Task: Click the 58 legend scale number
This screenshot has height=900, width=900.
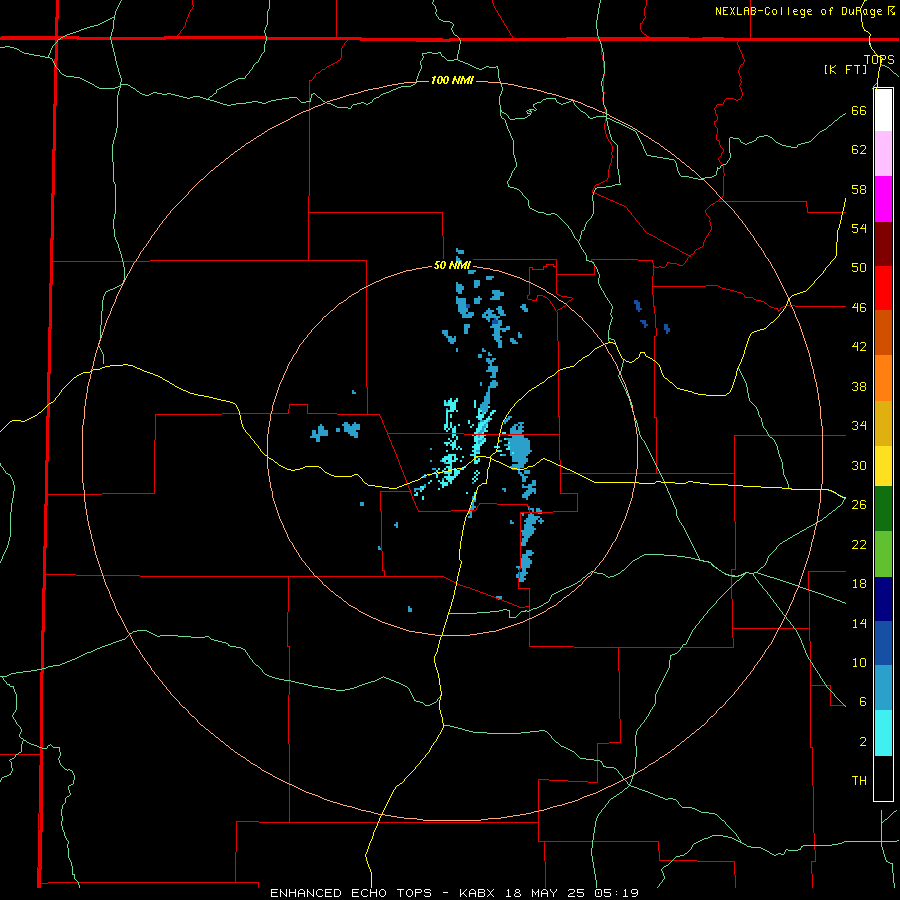Action: tap(859, 189)
